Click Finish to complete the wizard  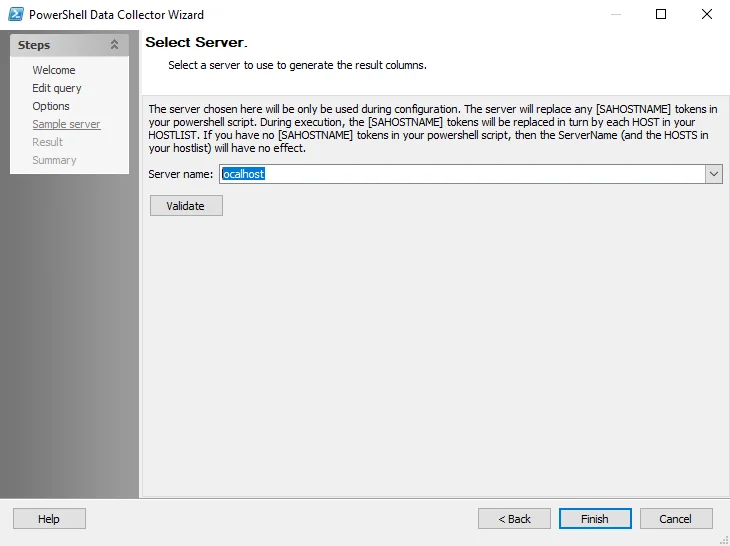point(595,519)
